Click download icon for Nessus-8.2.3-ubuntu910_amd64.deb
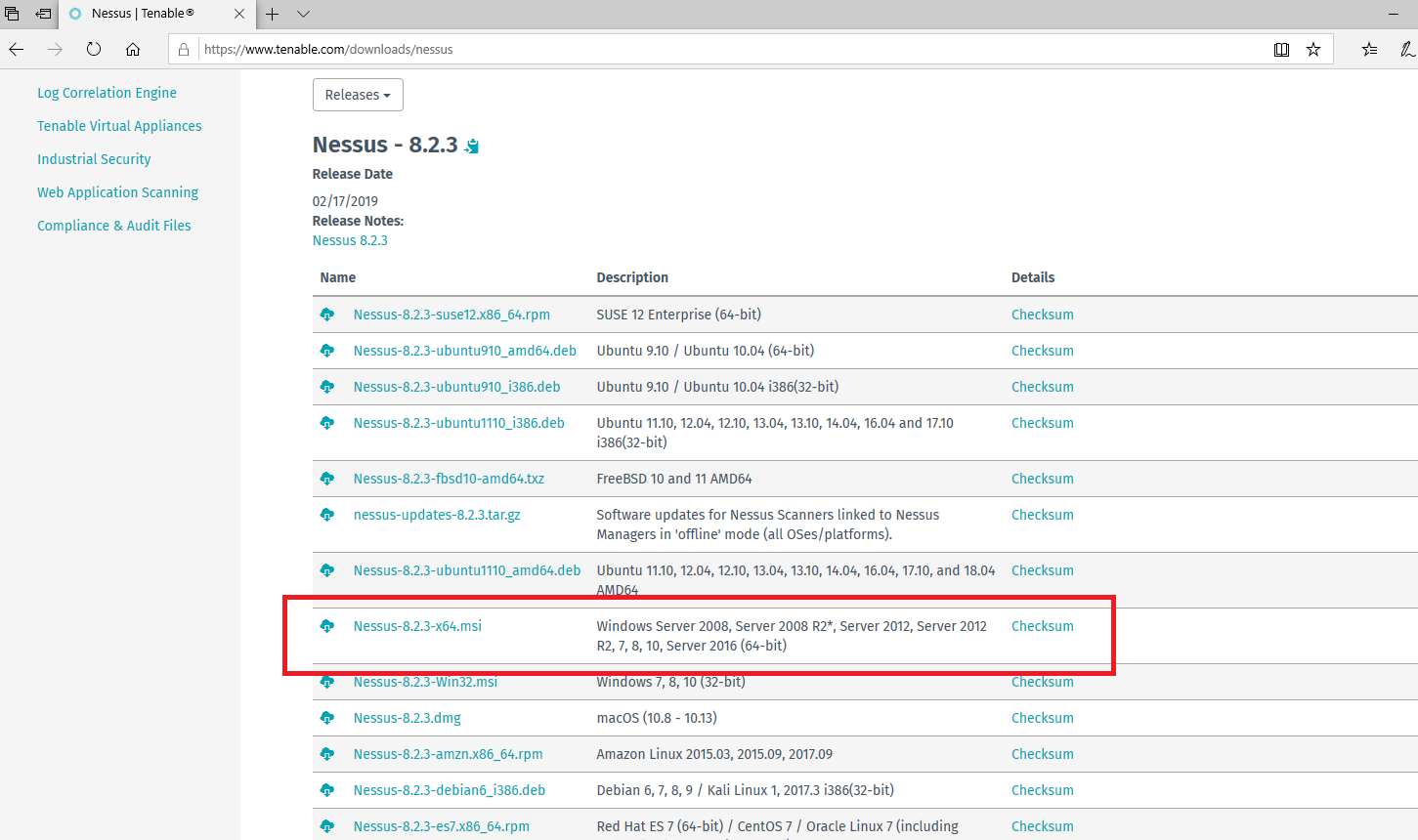This screenshot has height=840, width=1418. 327,351
